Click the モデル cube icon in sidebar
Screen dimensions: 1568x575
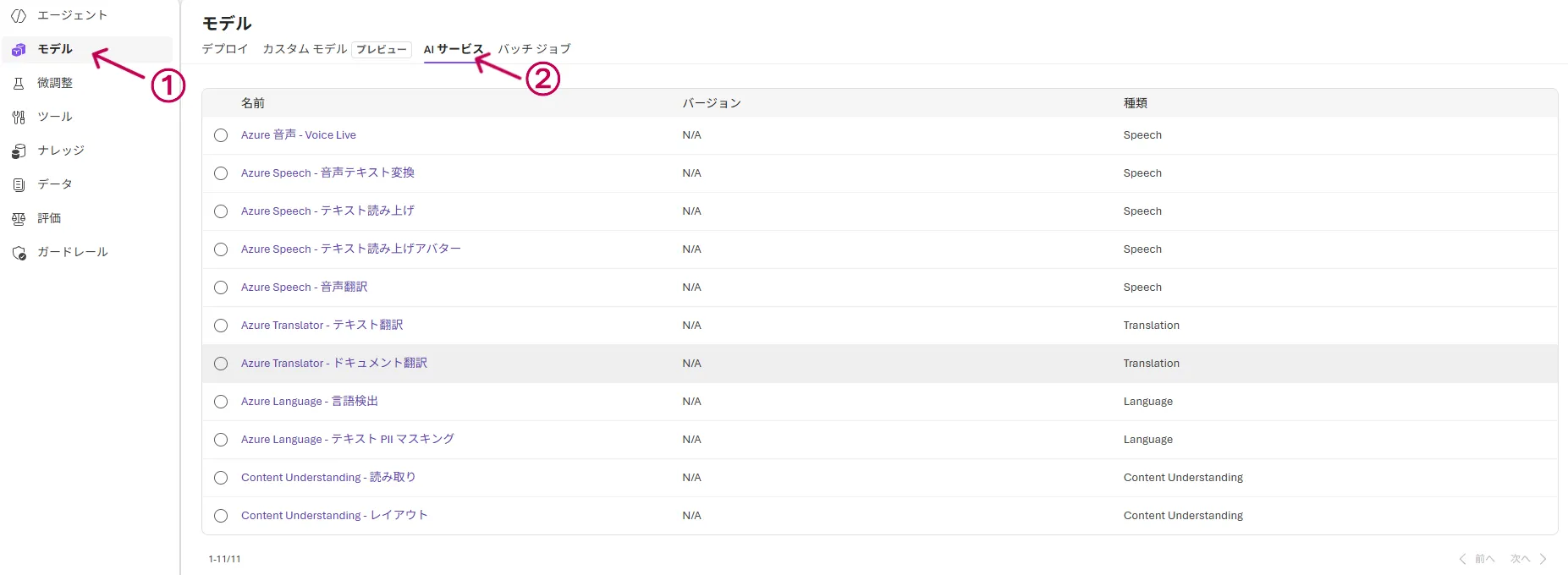19,49
